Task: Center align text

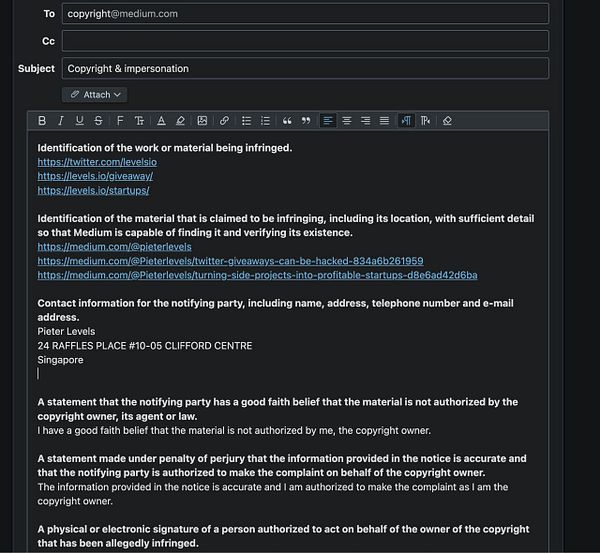Action: 347,121
